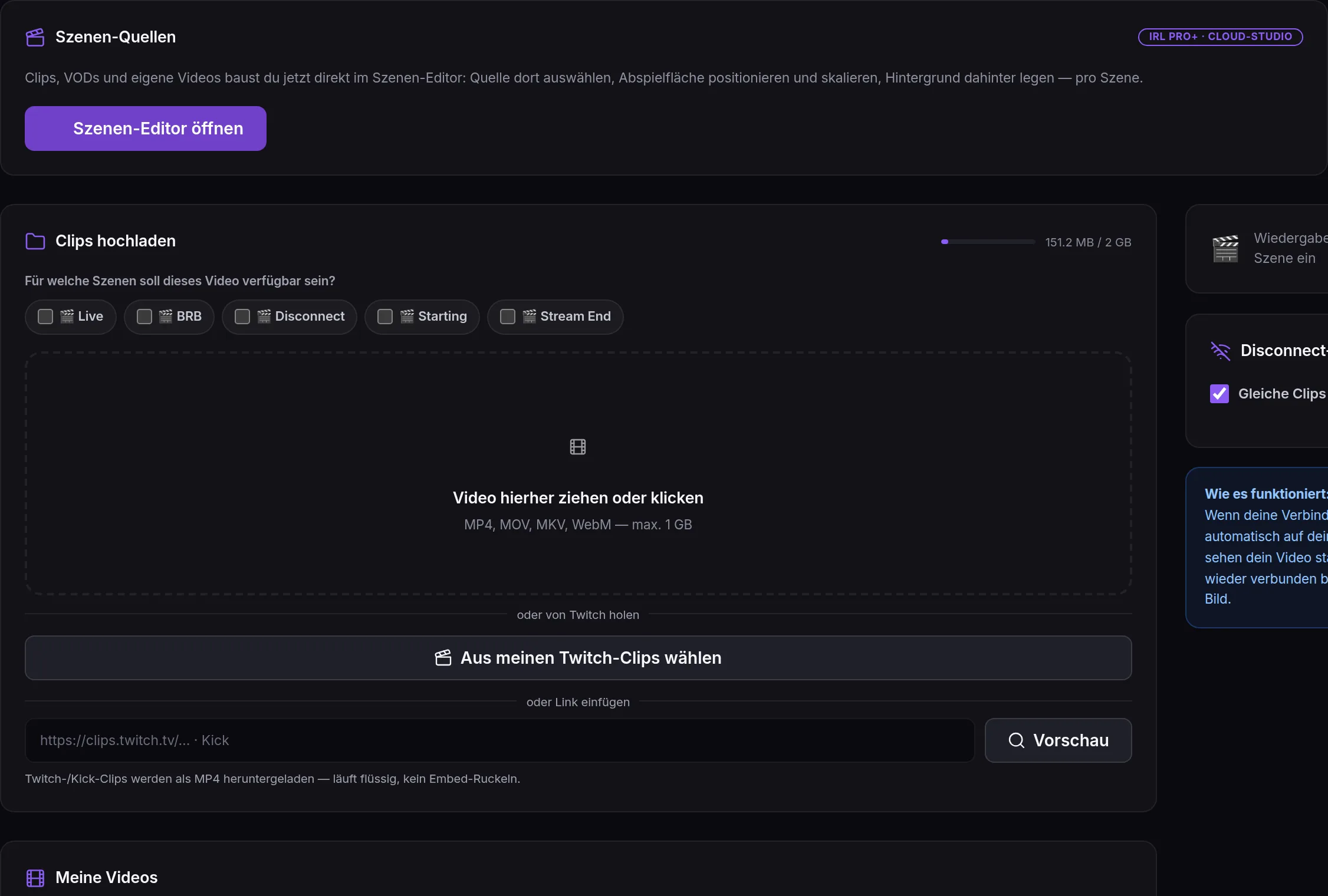Screen dimensions: 1328x896
Task: Click the clapper emoji on the BRB chip
Action: pyautogui.click(x=166, y=317)
